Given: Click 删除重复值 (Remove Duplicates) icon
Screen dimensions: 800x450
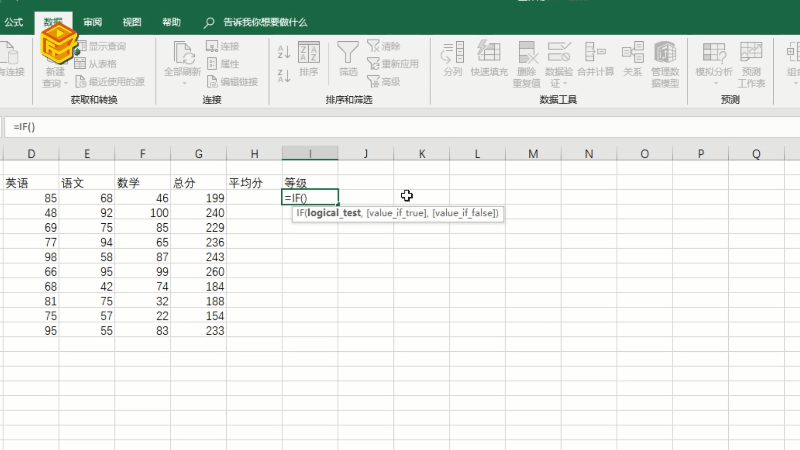Looking at the screenshot, I should tap(526, 64).
